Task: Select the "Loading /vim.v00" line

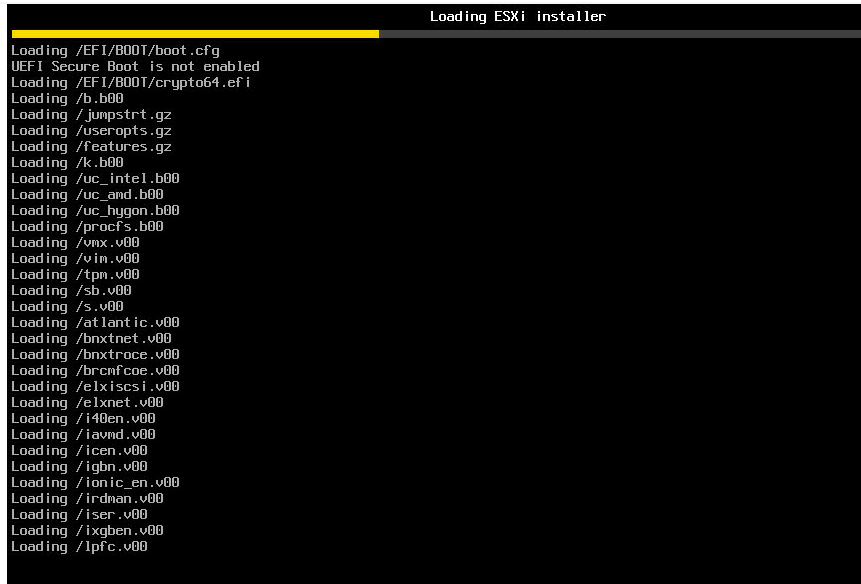Action: pyautogui.click(x=75, y=258)
